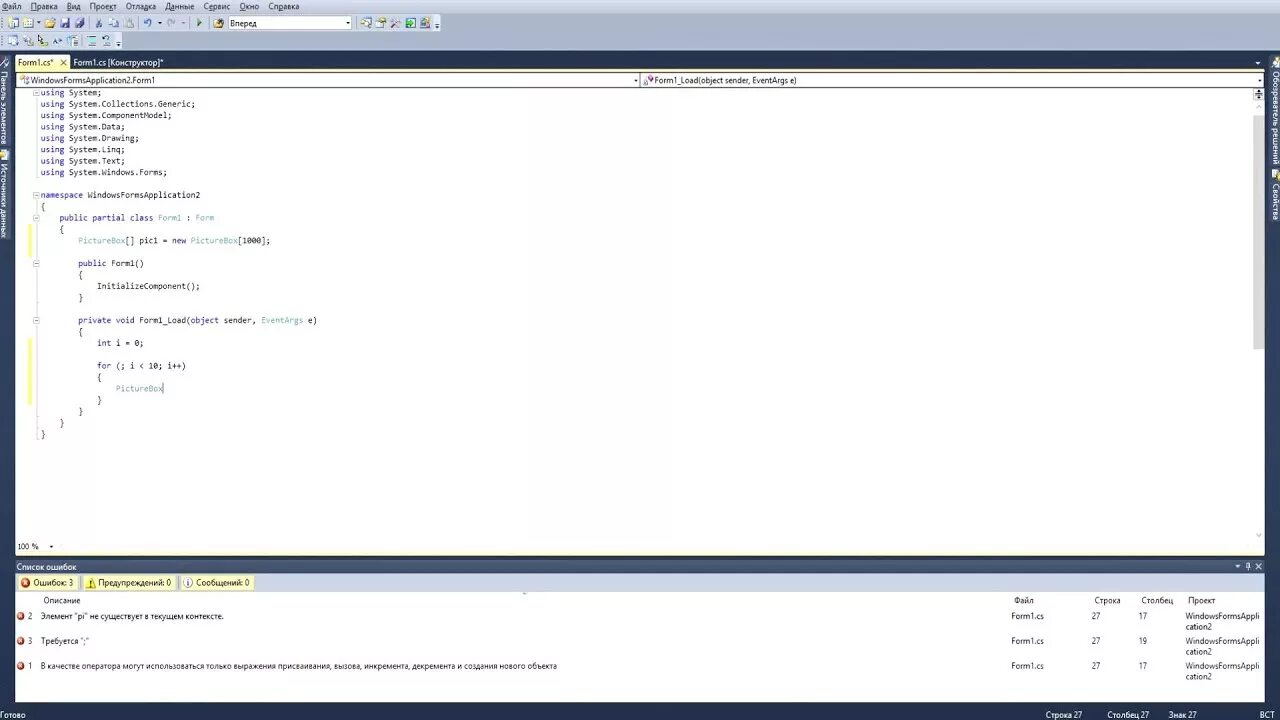Collapse the using directives block
The height and width of the screenshot is (720, 1280).
[x=36, y=93]
